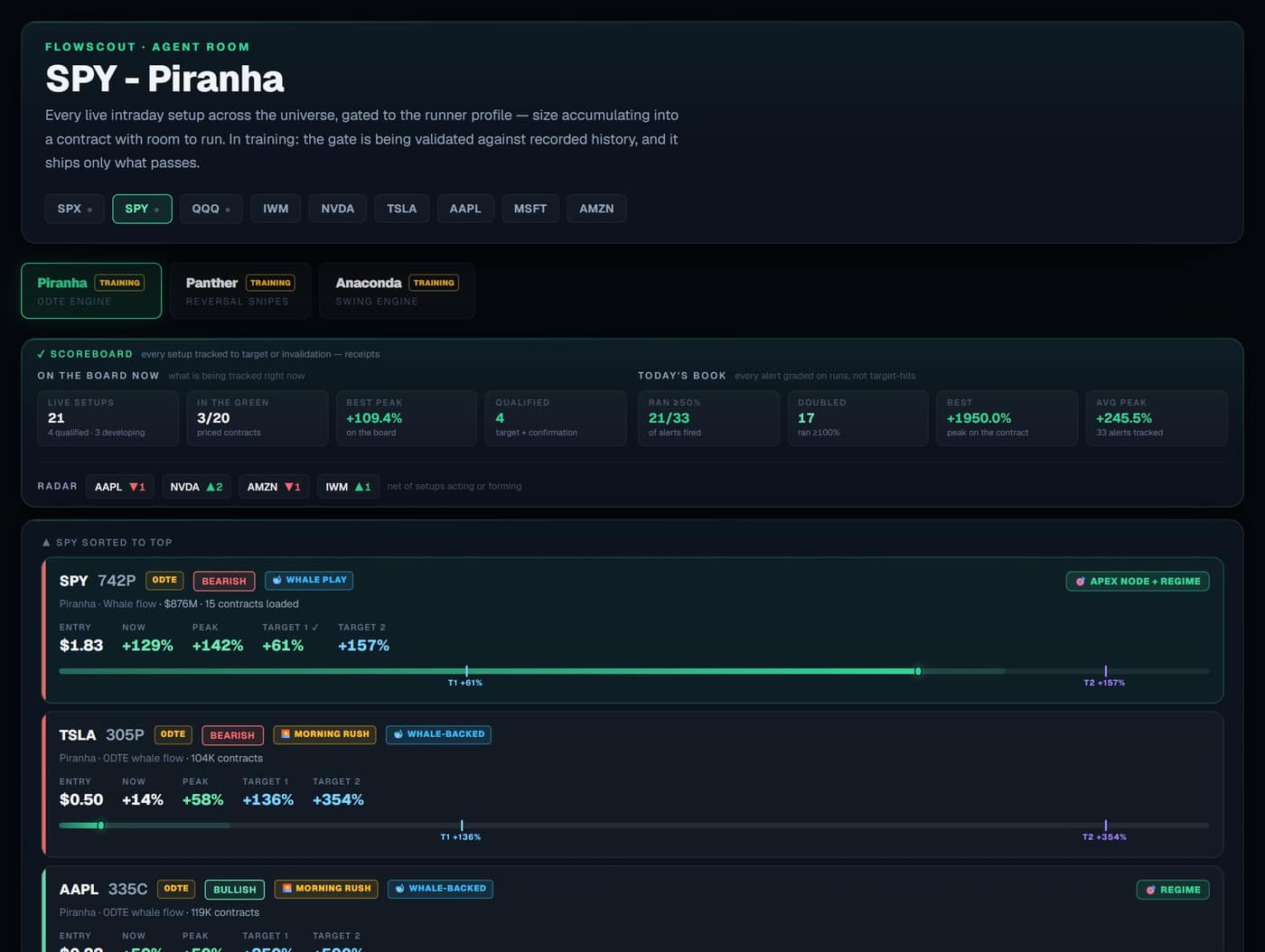1265x952 pixels.
Task: Select the SPY ticker chip
Action: (142, 209)
